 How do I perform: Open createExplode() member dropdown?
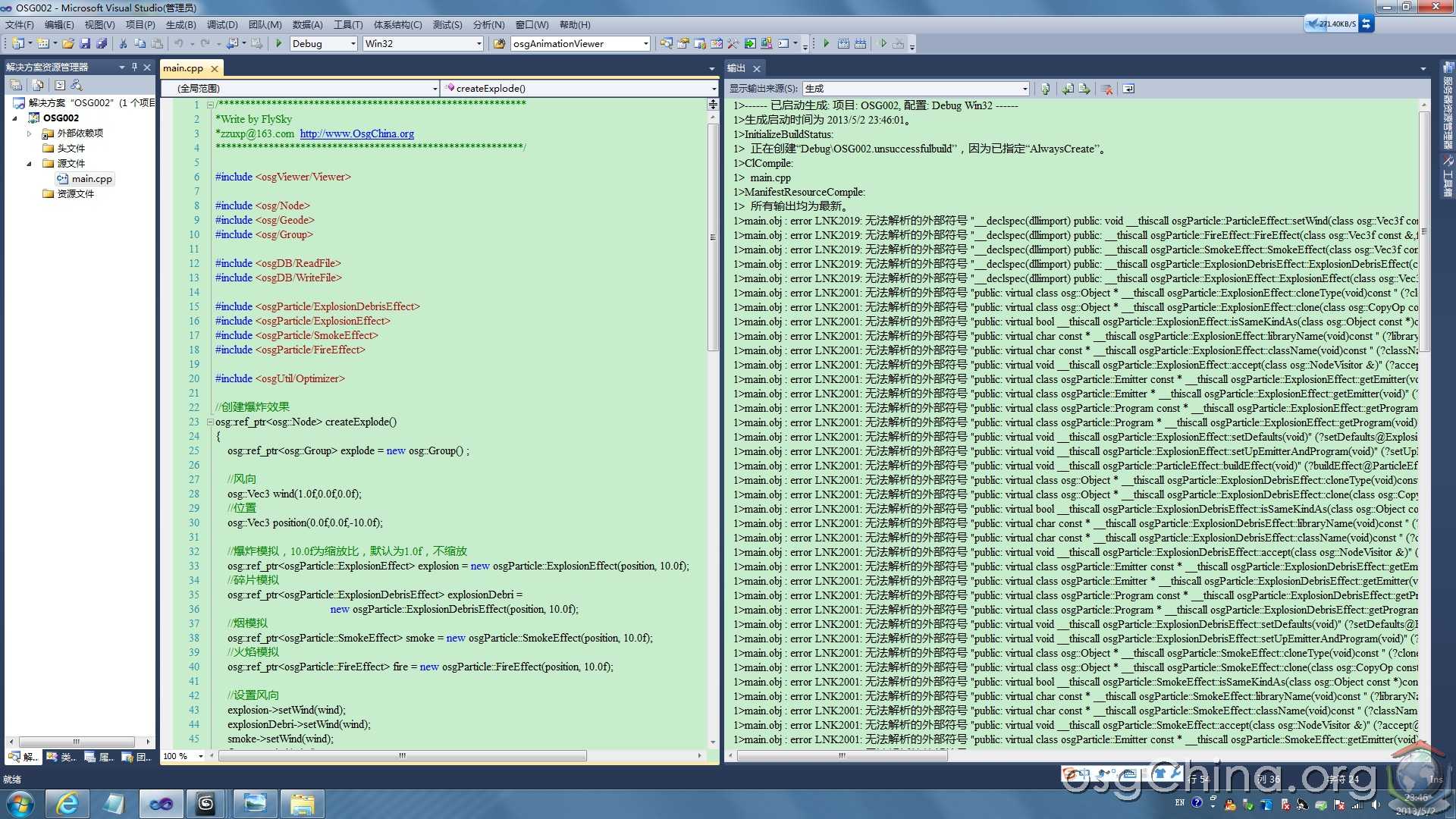pyautogui.click(x=579, y=88)
